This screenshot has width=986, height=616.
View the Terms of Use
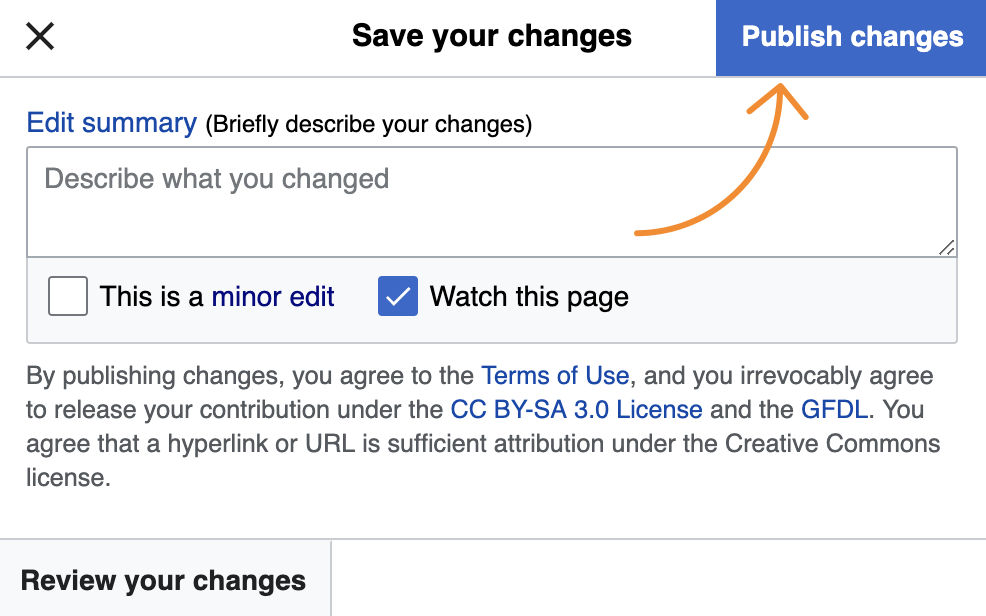555,376
